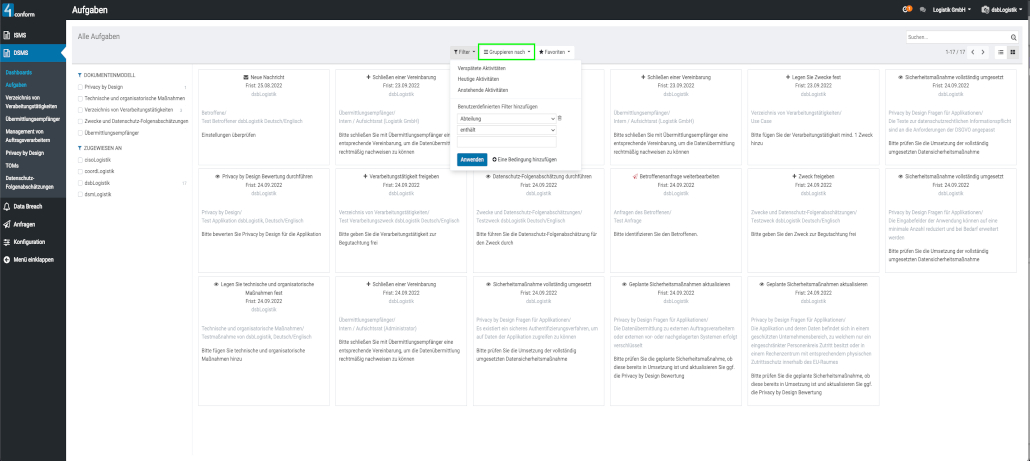This screenshot has height=461, width=1030.
Task: Click the Anwenden button
Action: [472, 159]
